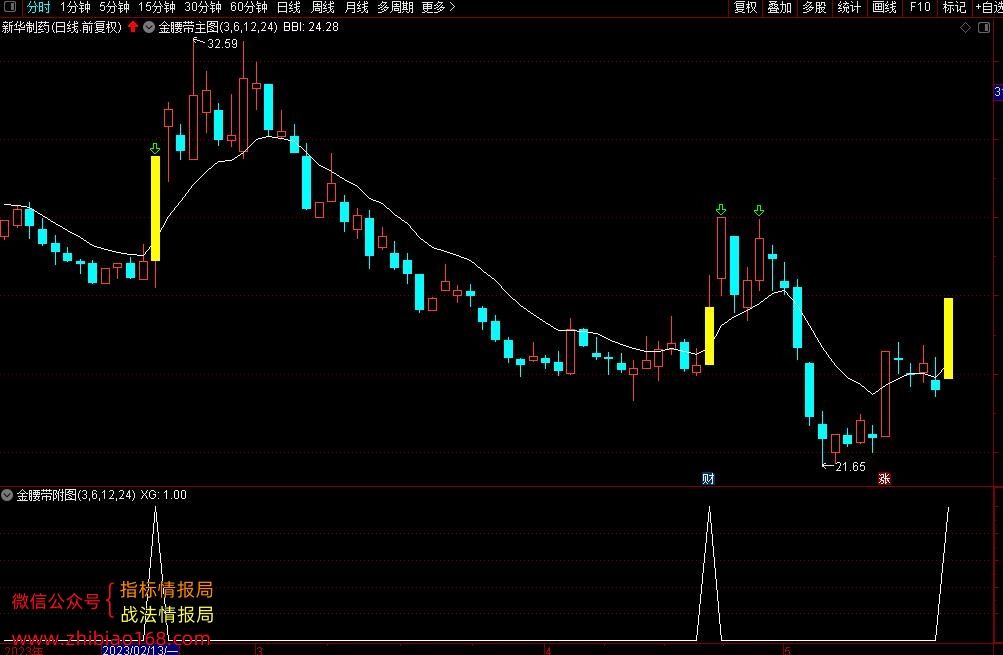The image size is (1003, 655).
Task: Click the 统计 statistics button
Action: pos(849,8)
